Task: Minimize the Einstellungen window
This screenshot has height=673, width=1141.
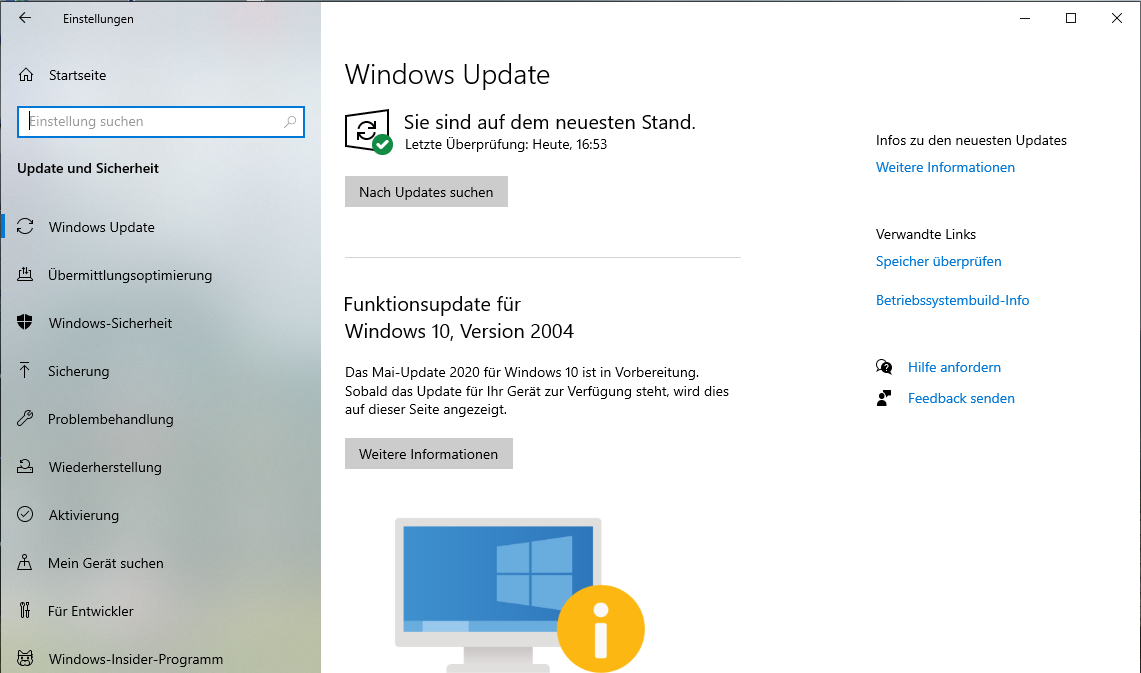Action: click(x=1025, y=18)
